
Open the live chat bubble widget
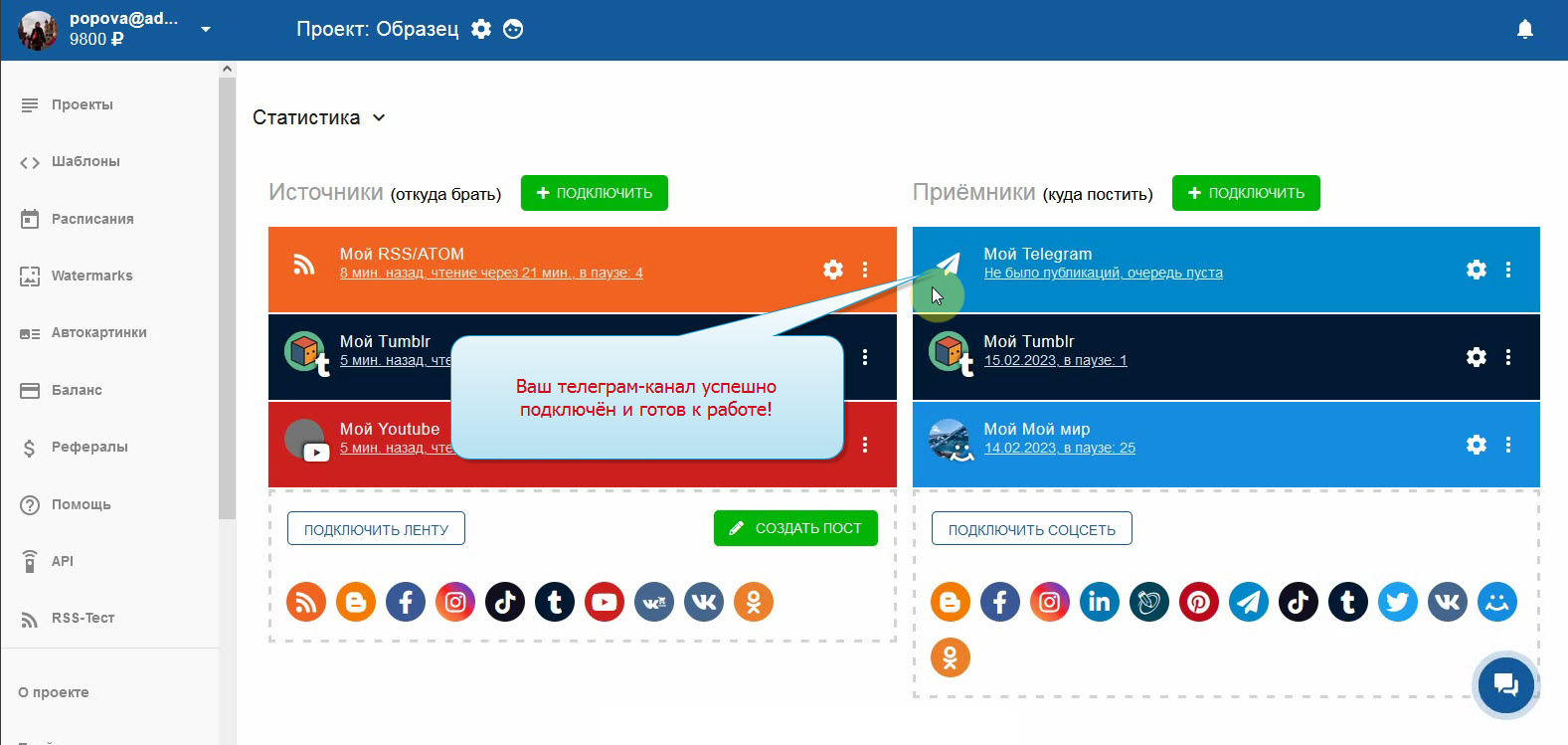[x=1505, y=684]
